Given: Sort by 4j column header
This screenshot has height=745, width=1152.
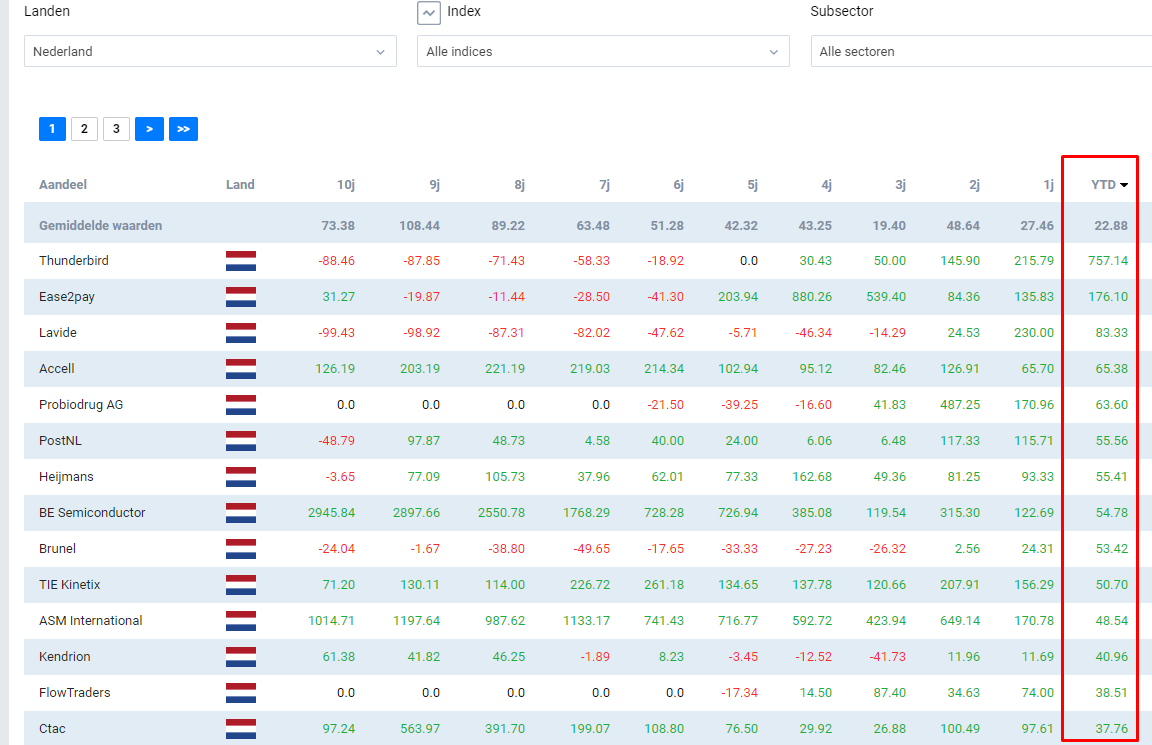Looking at the screenshot, I should point(827,185).
